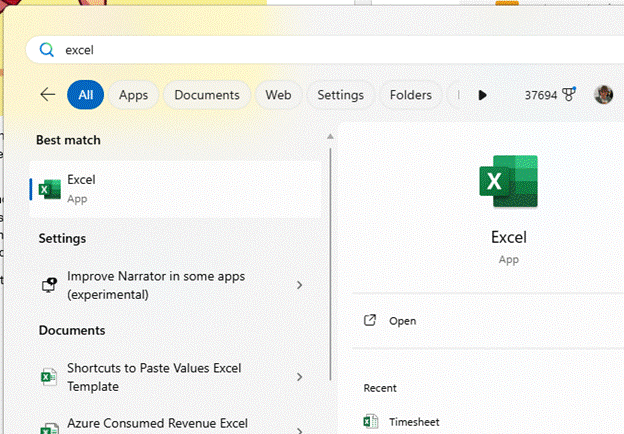The height and width of the screenshot is (434, 624).
Task: Go back using the left arrow
Action: (48, 95)
